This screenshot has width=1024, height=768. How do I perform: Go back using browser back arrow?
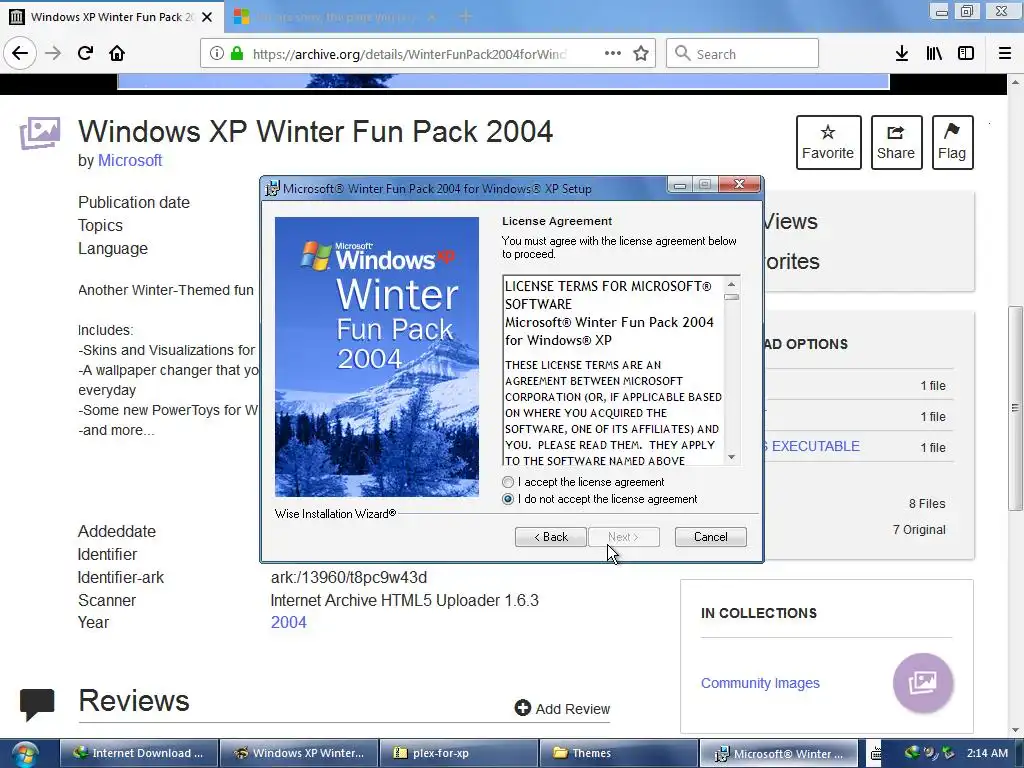20,53
